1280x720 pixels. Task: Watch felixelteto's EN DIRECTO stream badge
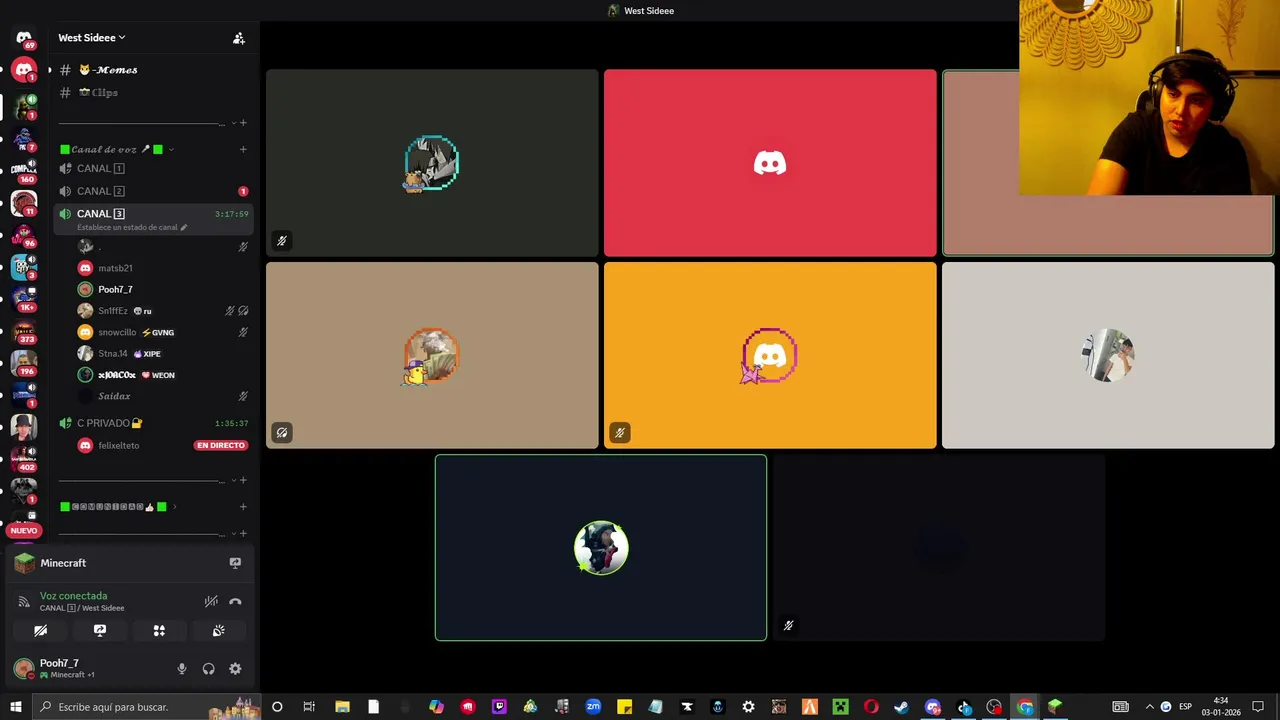coord(220,445)
